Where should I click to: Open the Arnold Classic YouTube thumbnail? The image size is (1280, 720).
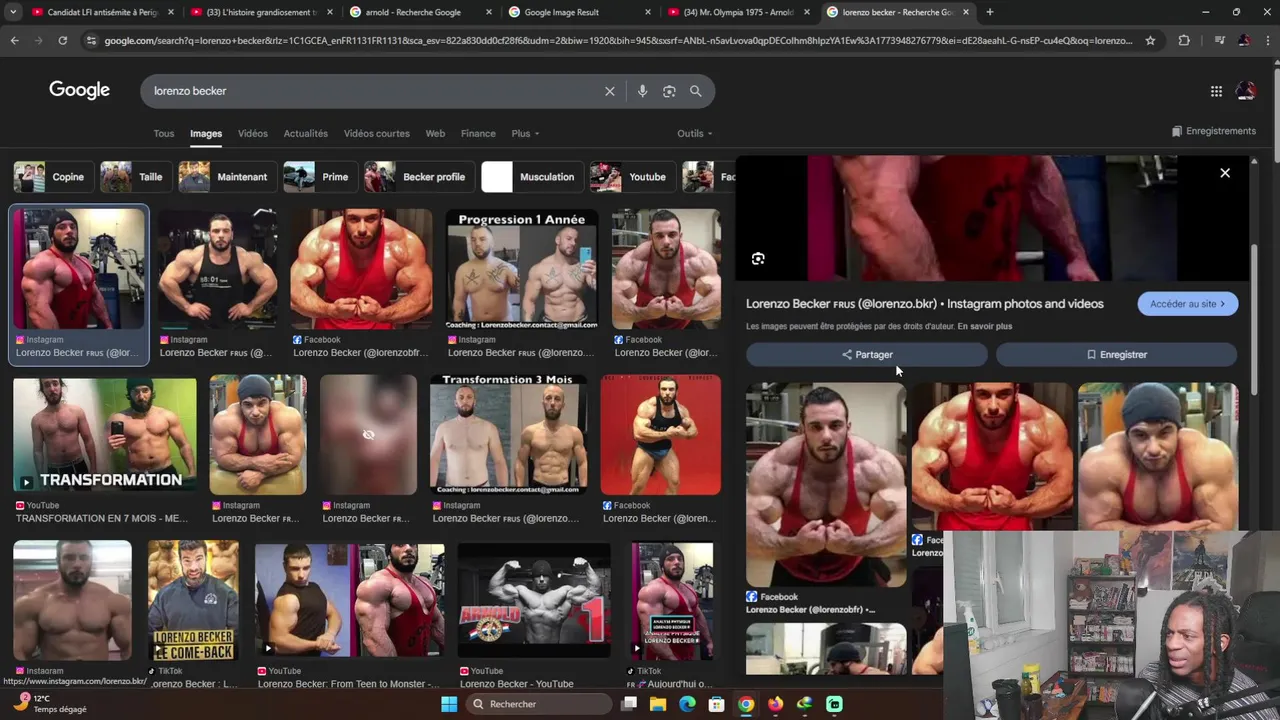click(x=534, y=600)
